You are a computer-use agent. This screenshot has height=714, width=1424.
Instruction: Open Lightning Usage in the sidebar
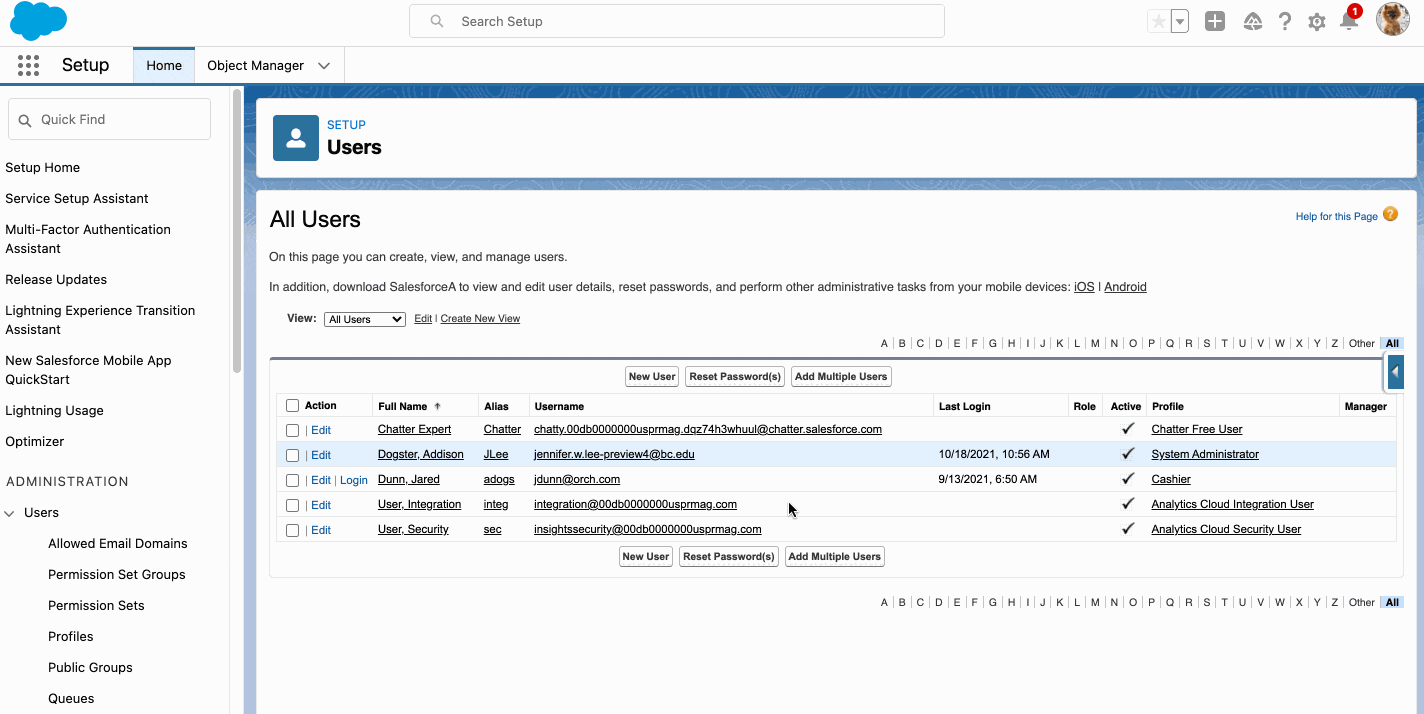pyautogui.click(x=54, y=410)
